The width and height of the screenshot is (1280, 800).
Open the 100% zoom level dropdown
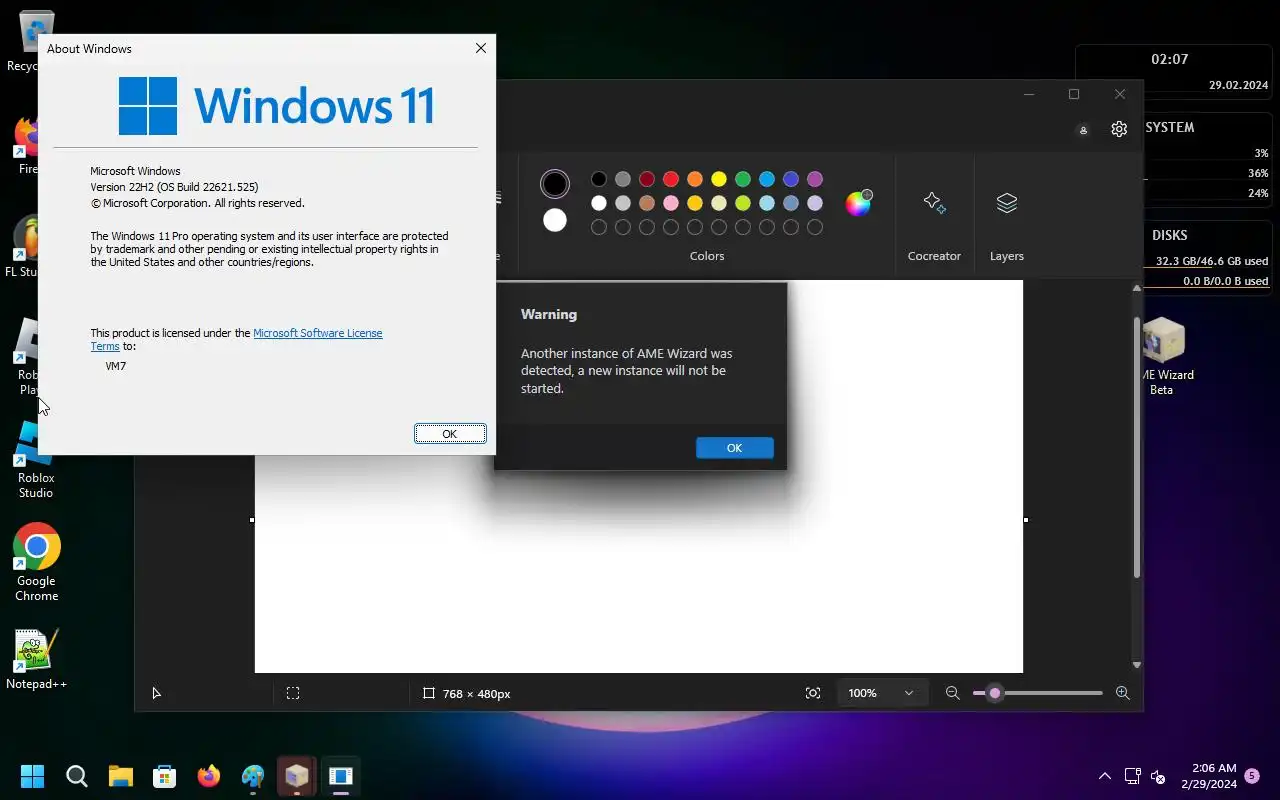[x=881, y=693]
